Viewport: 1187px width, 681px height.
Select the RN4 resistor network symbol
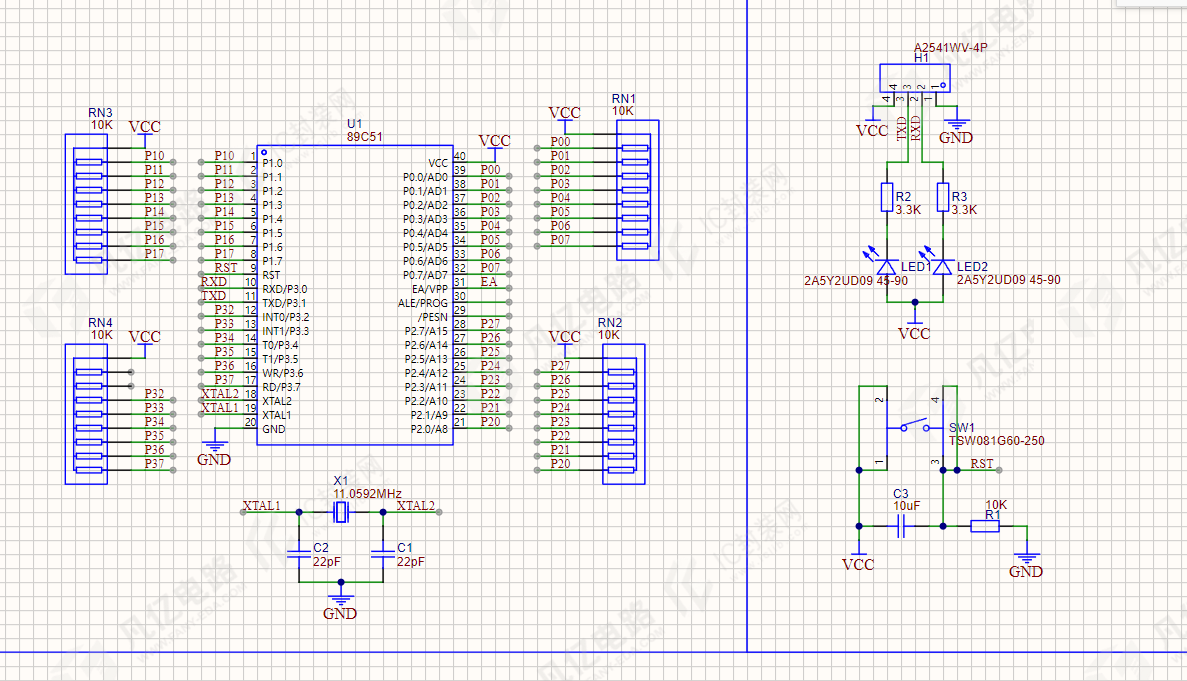[86, 414]
